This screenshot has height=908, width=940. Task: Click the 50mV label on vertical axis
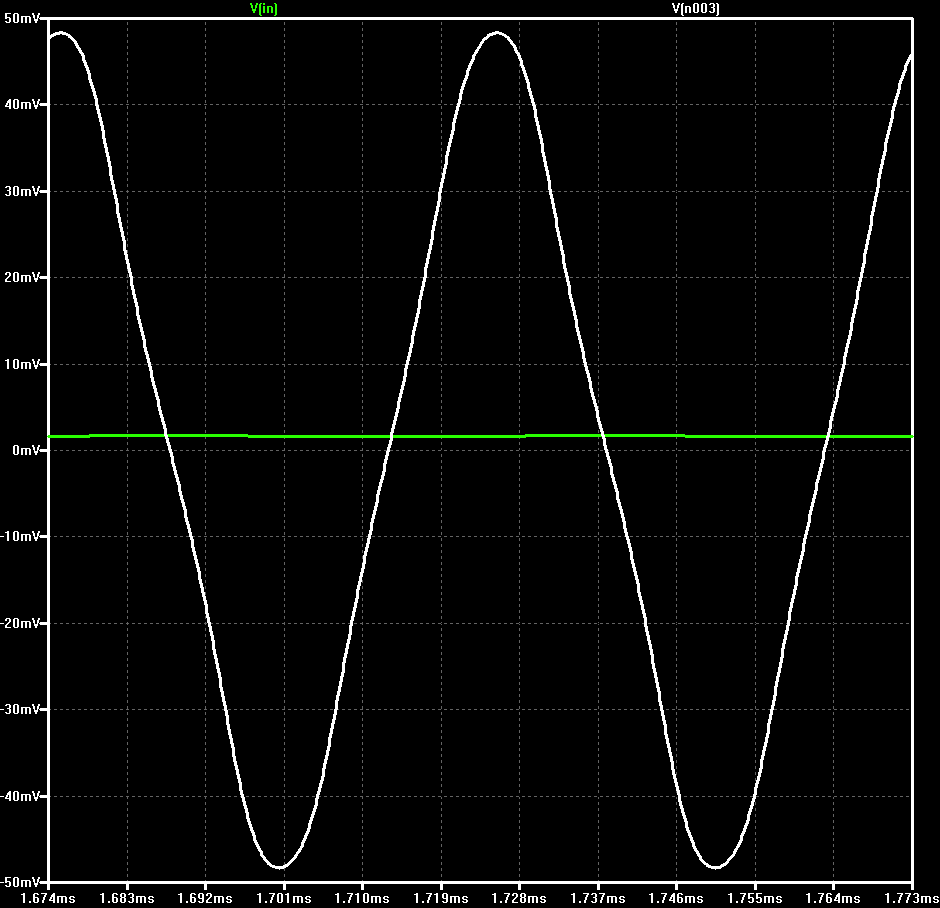coord(22,19)
